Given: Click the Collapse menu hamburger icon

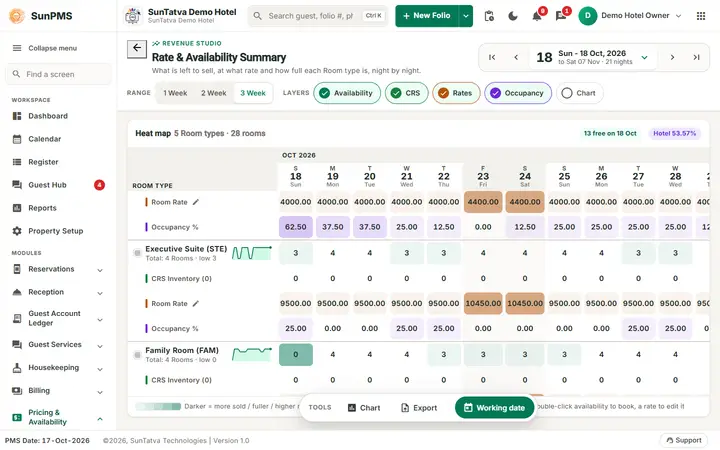Looking at the screenshot, I should pyautogui.click(x=17, y=48).
